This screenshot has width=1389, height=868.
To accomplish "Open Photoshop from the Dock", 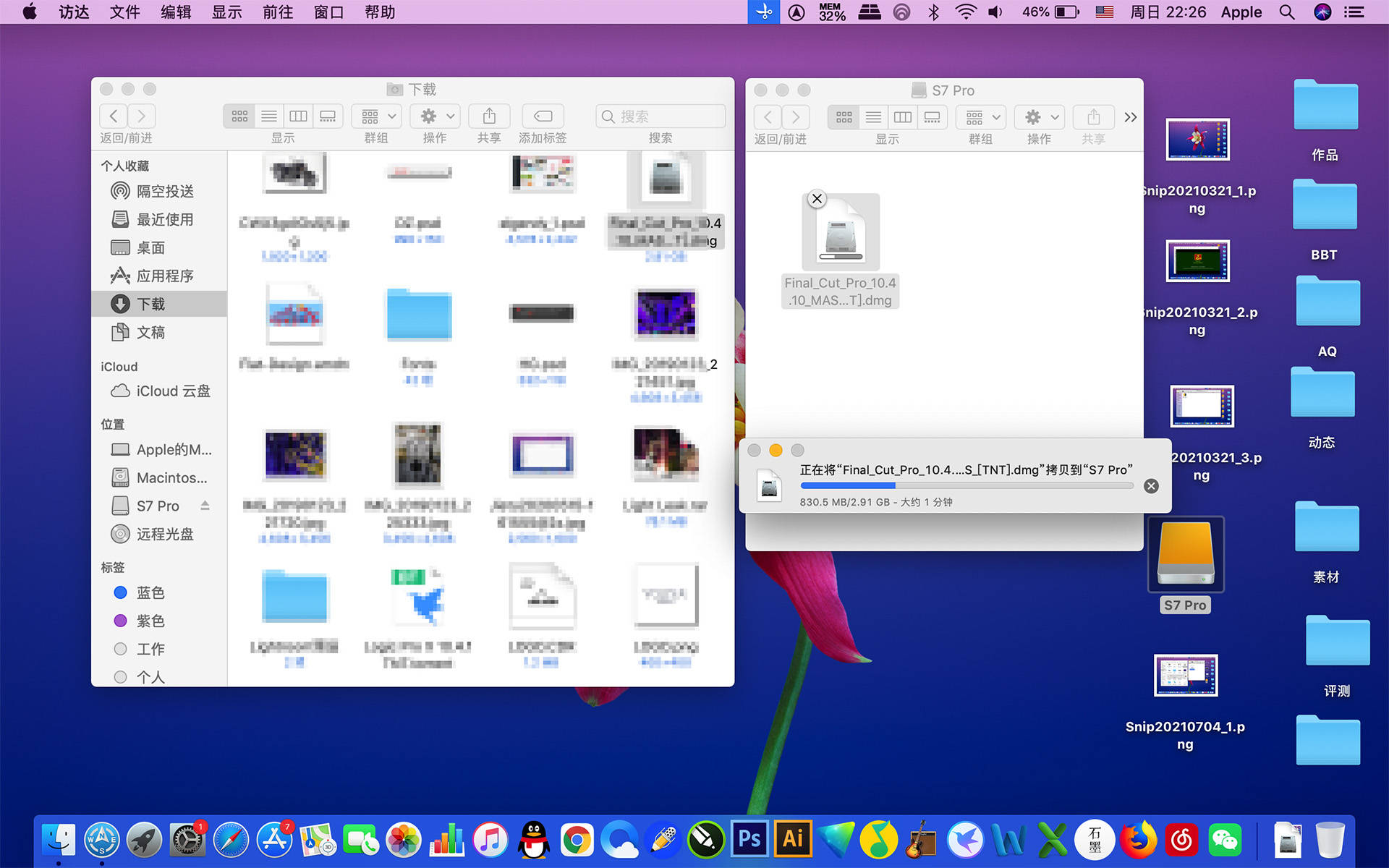I will [749, 840].
